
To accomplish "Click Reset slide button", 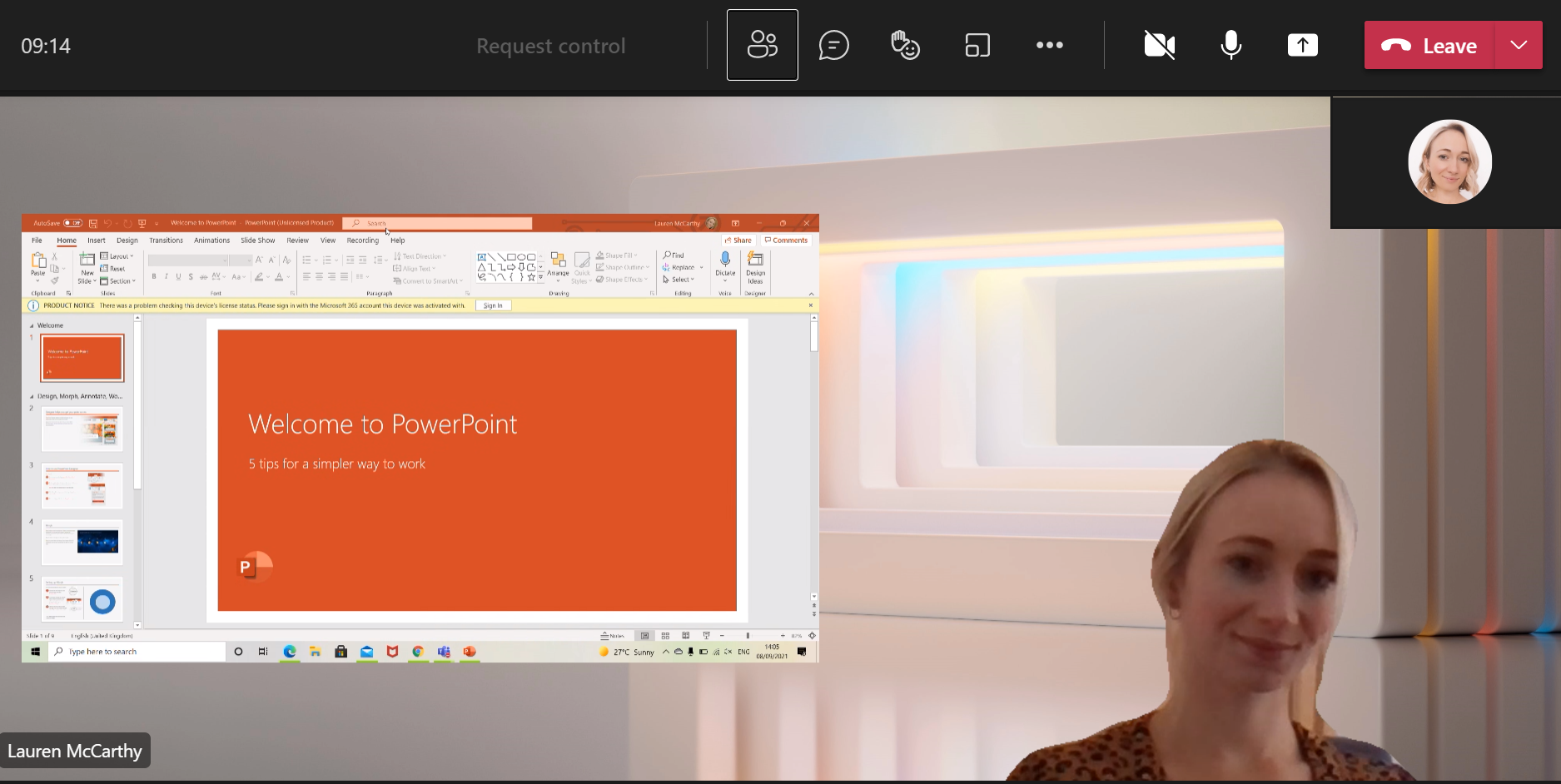I will [112, 269].
